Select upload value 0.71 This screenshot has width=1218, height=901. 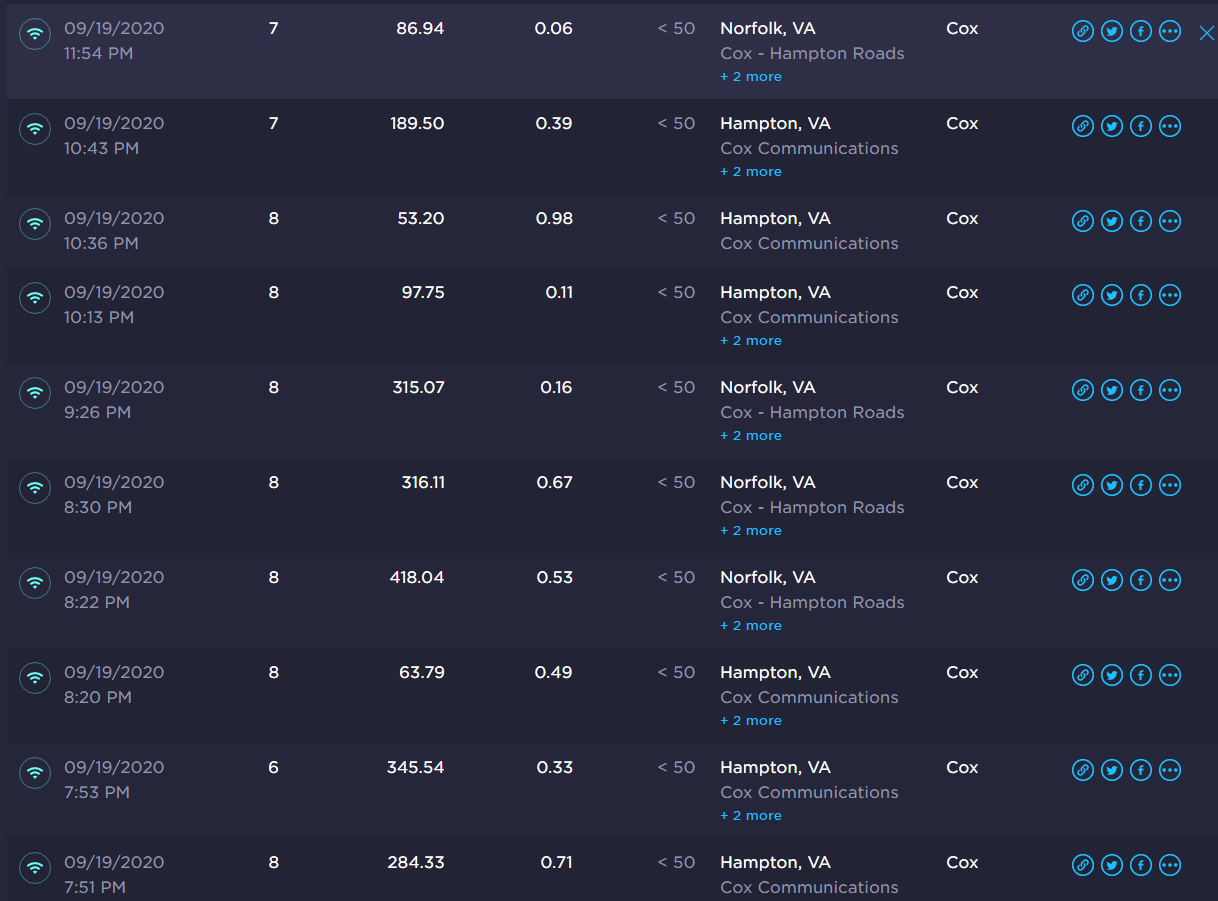(x=557, y=862)
